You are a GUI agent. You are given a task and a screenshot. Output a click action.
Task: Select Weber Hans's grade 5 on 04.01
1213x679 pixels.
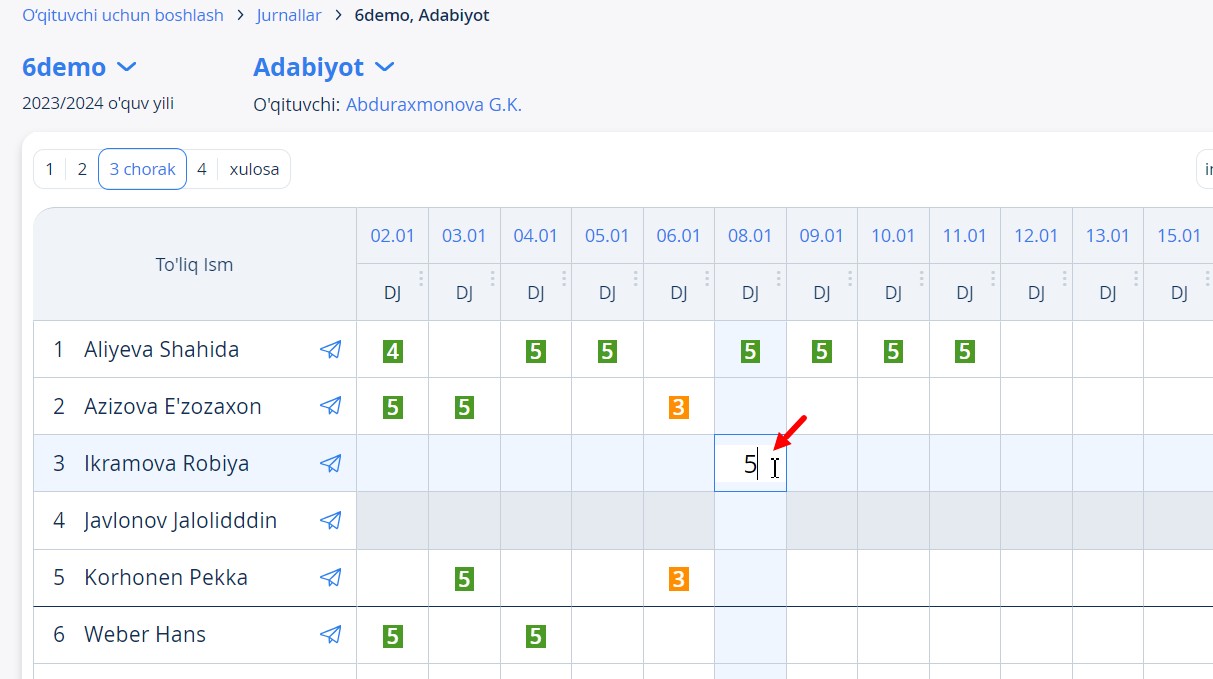click(536, 636)
